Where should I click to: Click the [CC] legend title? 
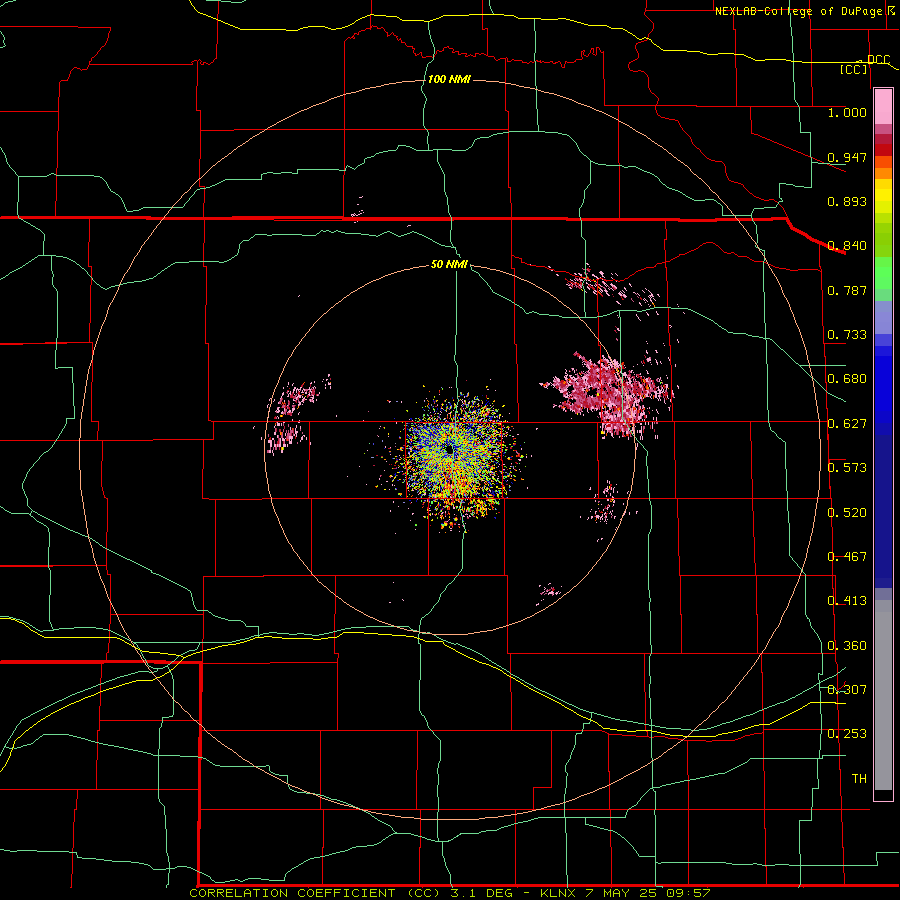coord(854,69)
